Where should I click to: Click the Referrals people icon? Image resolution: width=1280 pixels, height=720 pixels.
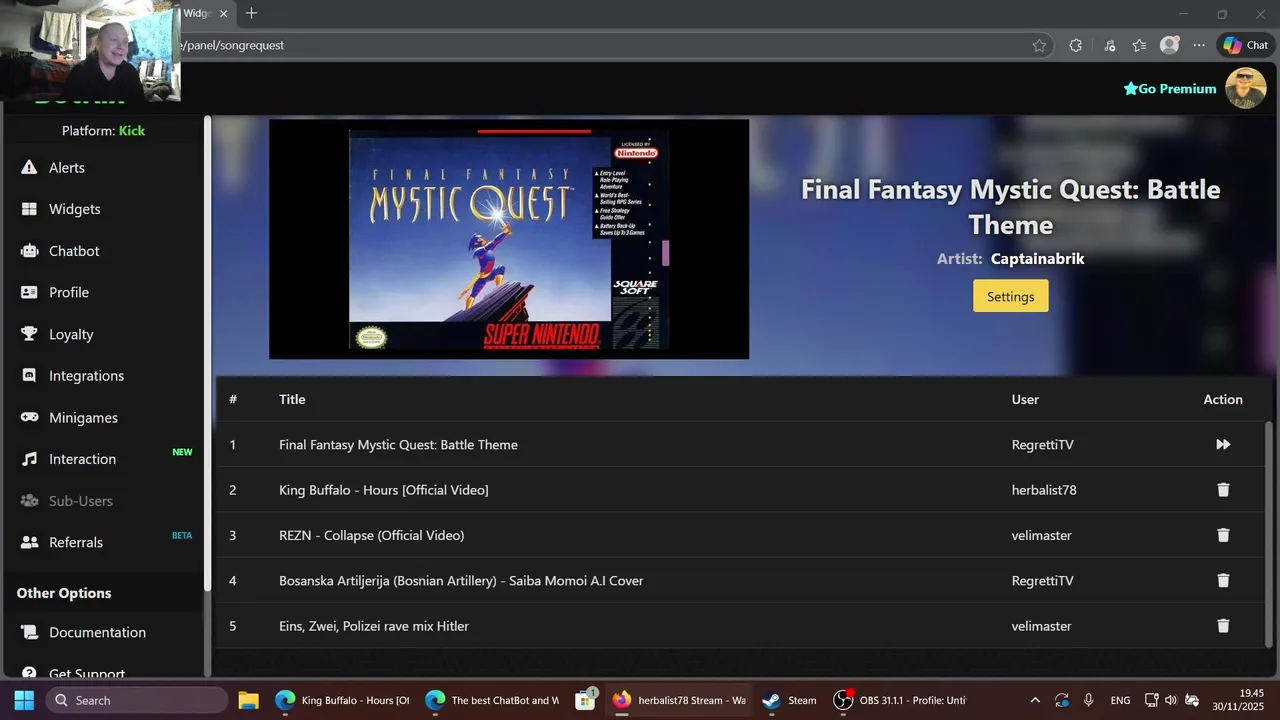29,542
